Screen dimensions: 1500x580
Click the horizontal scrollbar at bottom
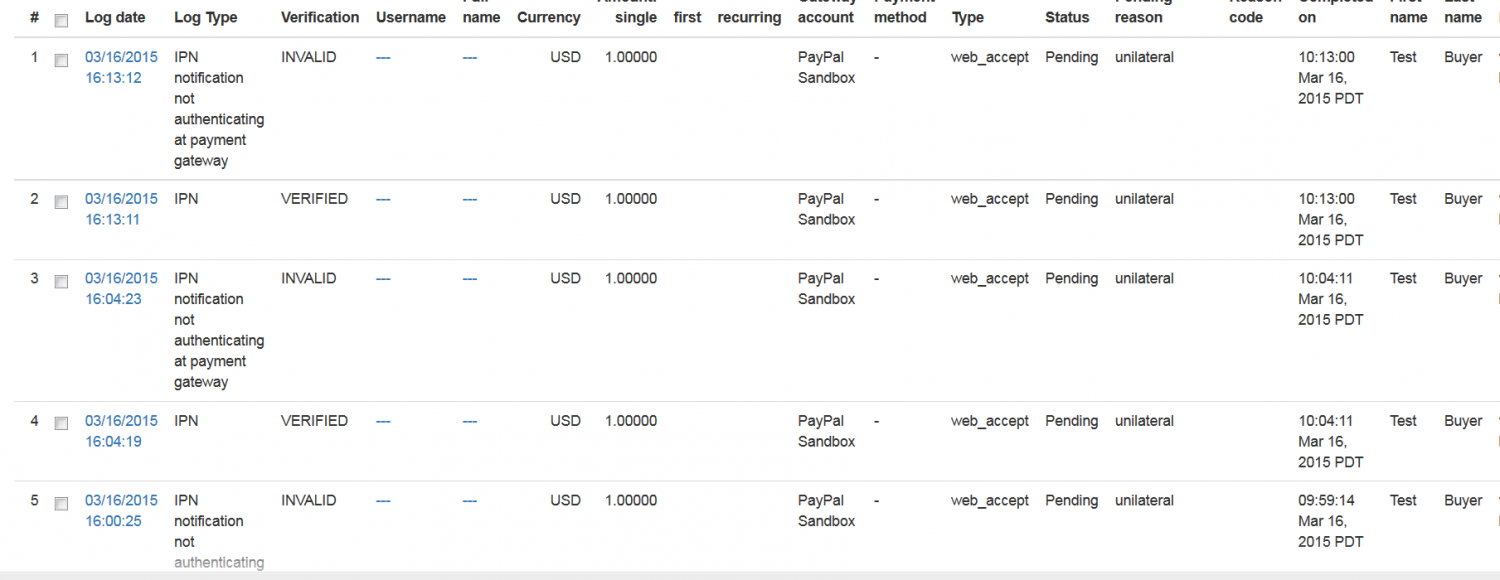pos(750,575)
